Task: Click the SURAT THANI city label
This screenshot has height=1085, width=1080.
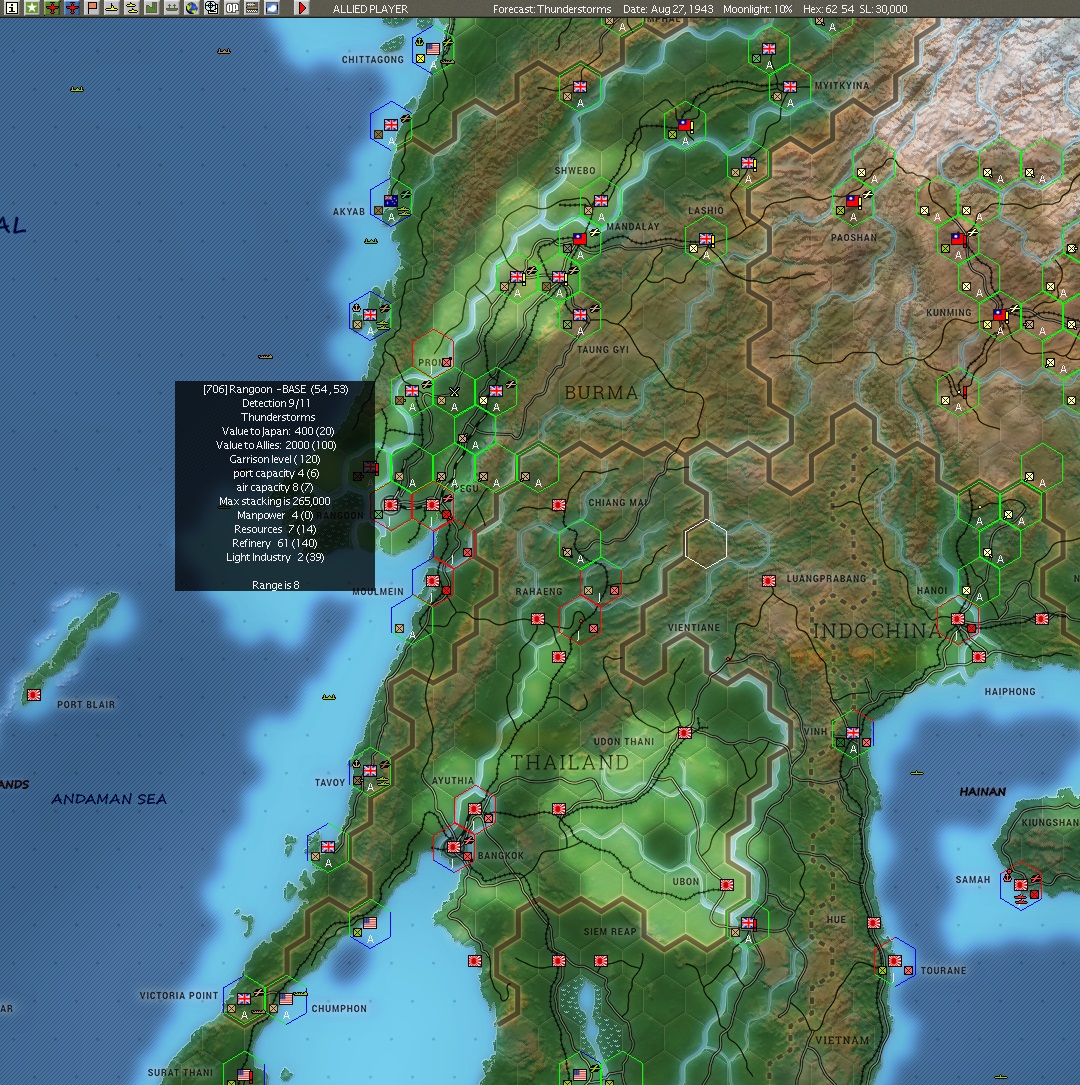Action: pos(181,1073)
